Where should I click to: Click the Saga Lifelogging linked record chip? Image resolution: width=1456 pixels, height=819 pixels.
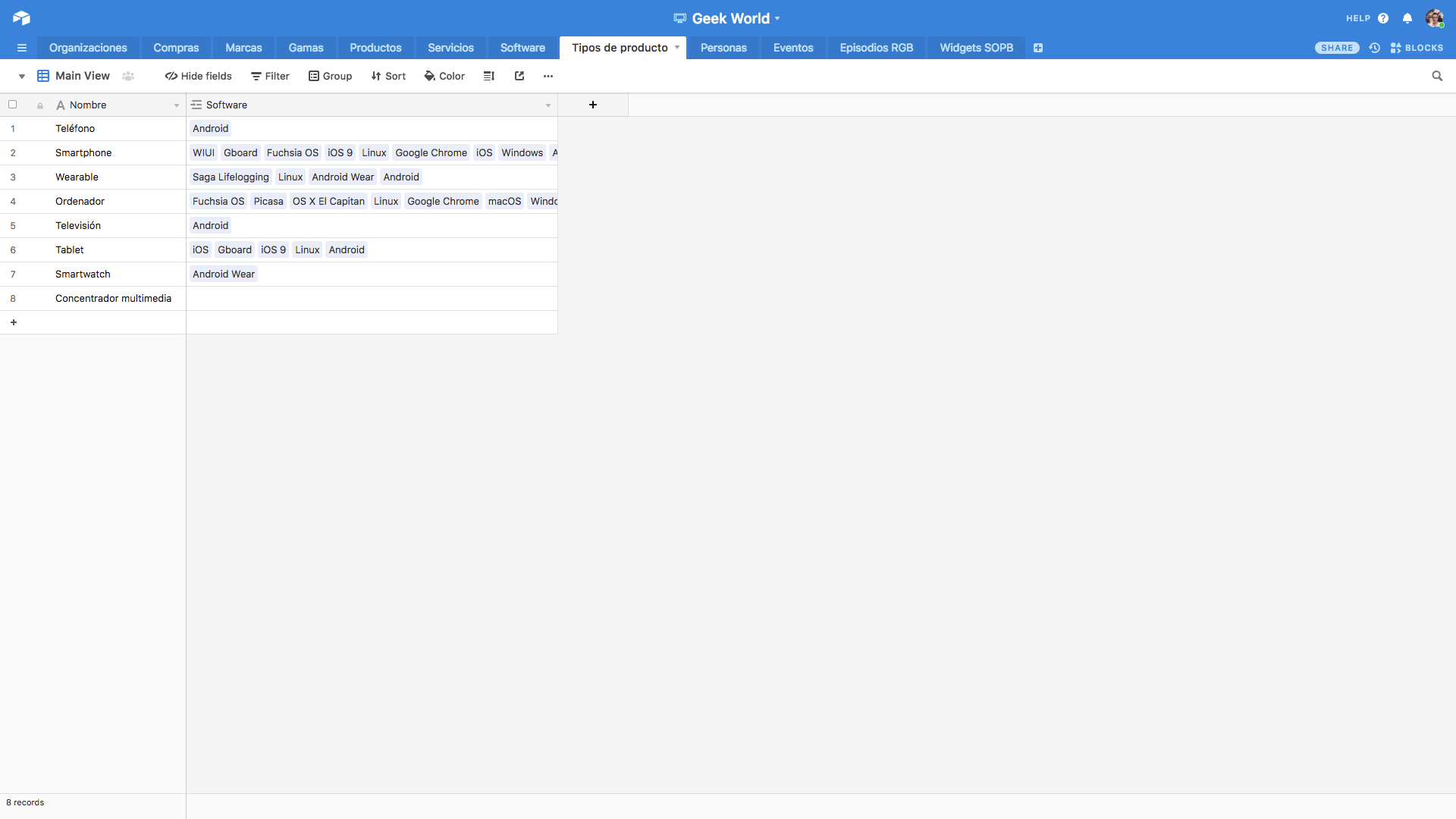click(231, 177)
